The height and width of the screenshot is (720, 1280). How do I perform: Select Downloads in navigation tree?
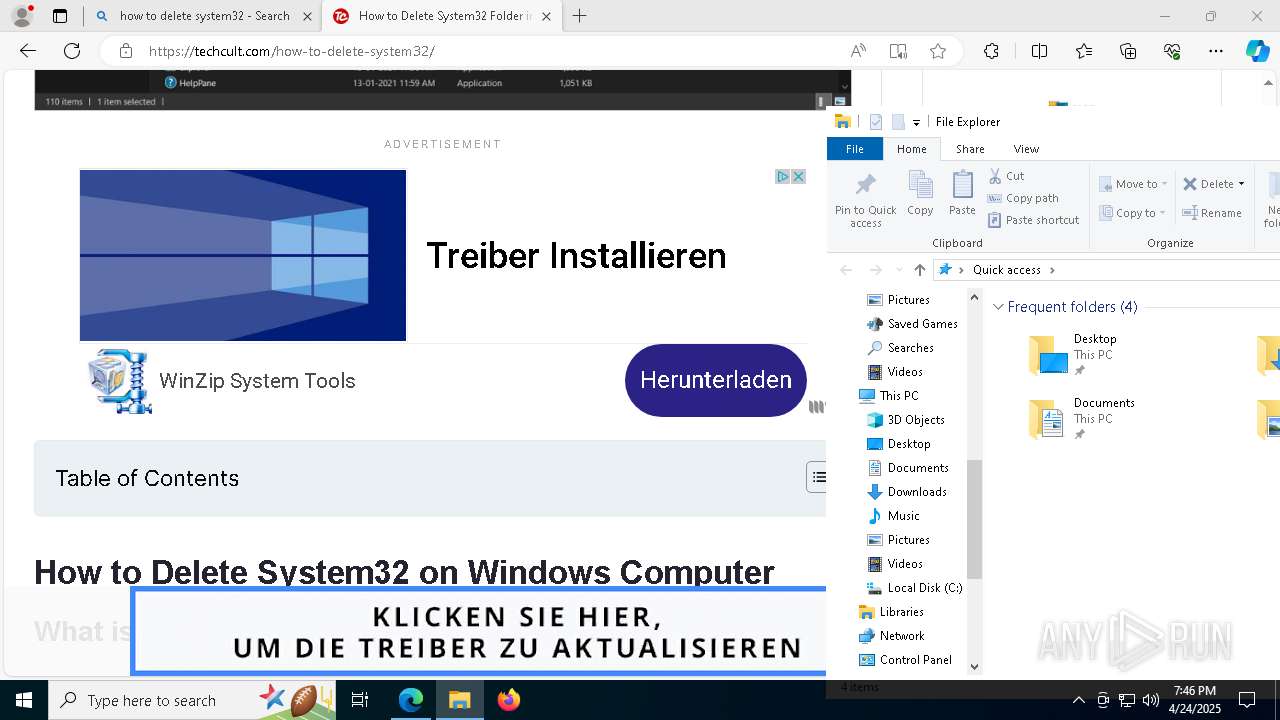coord(916,492)
